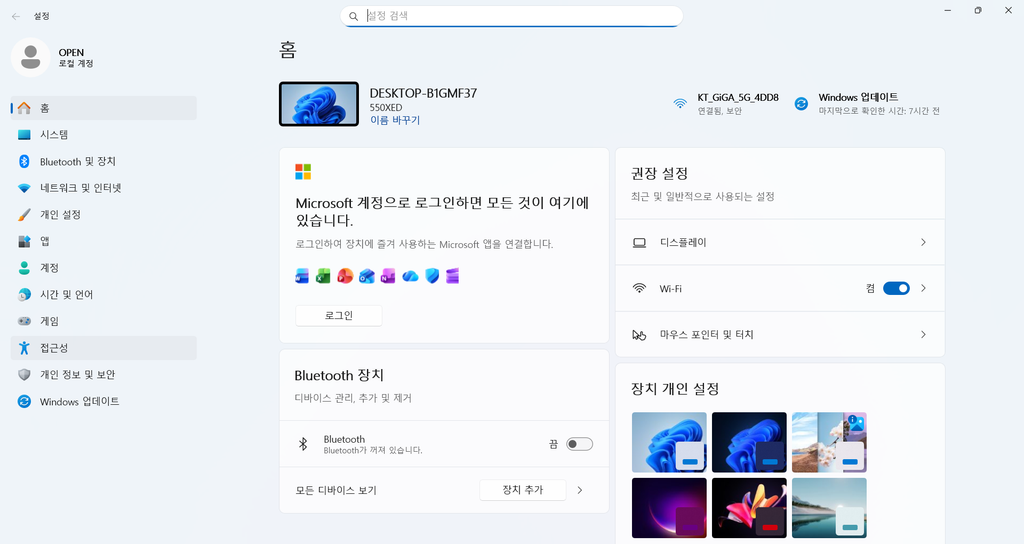Select the dark blue bloom theme
1024x544 pixels.
click(x=749, y=442)
